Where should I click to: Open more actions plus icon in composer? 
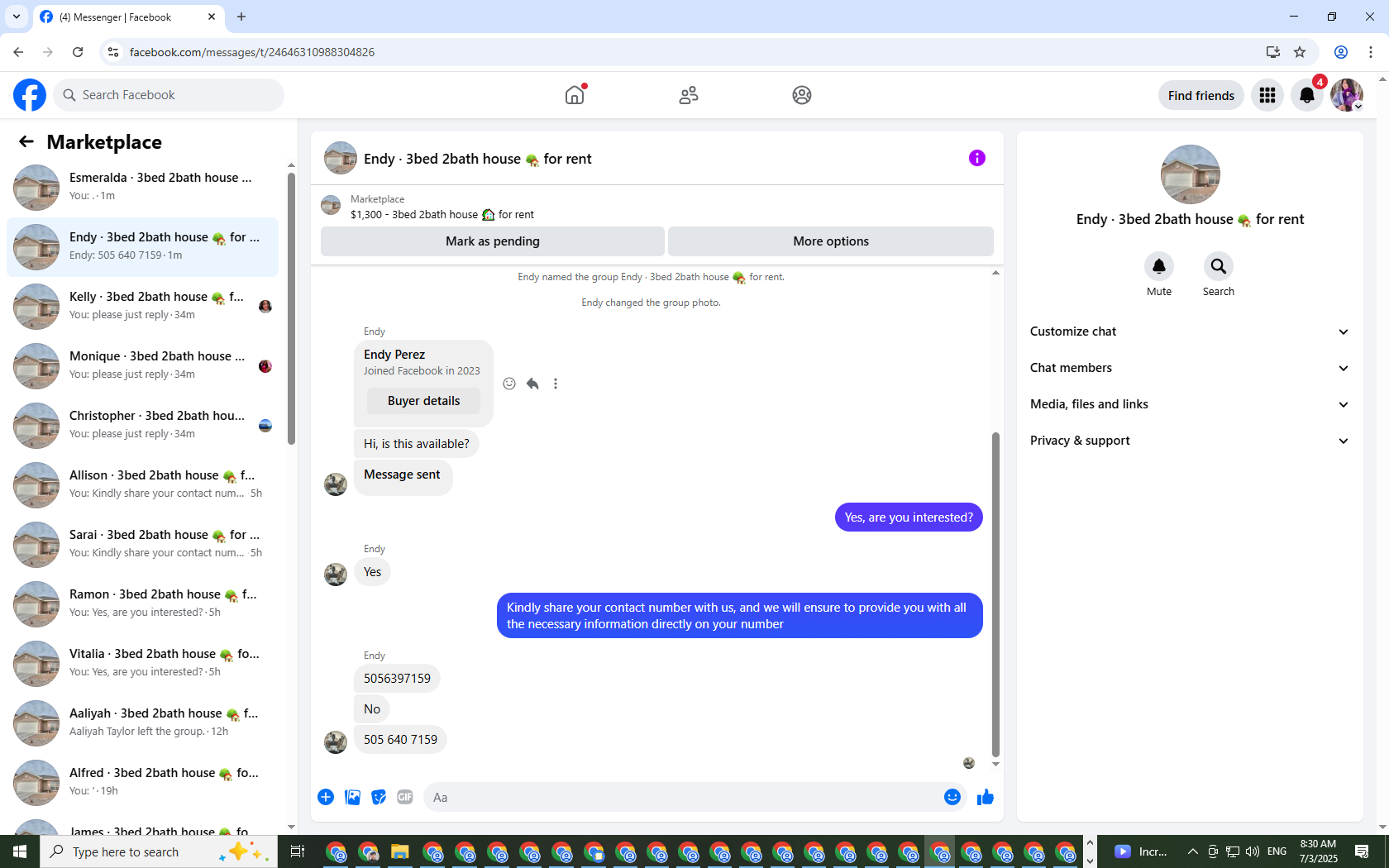coord(326,797)
